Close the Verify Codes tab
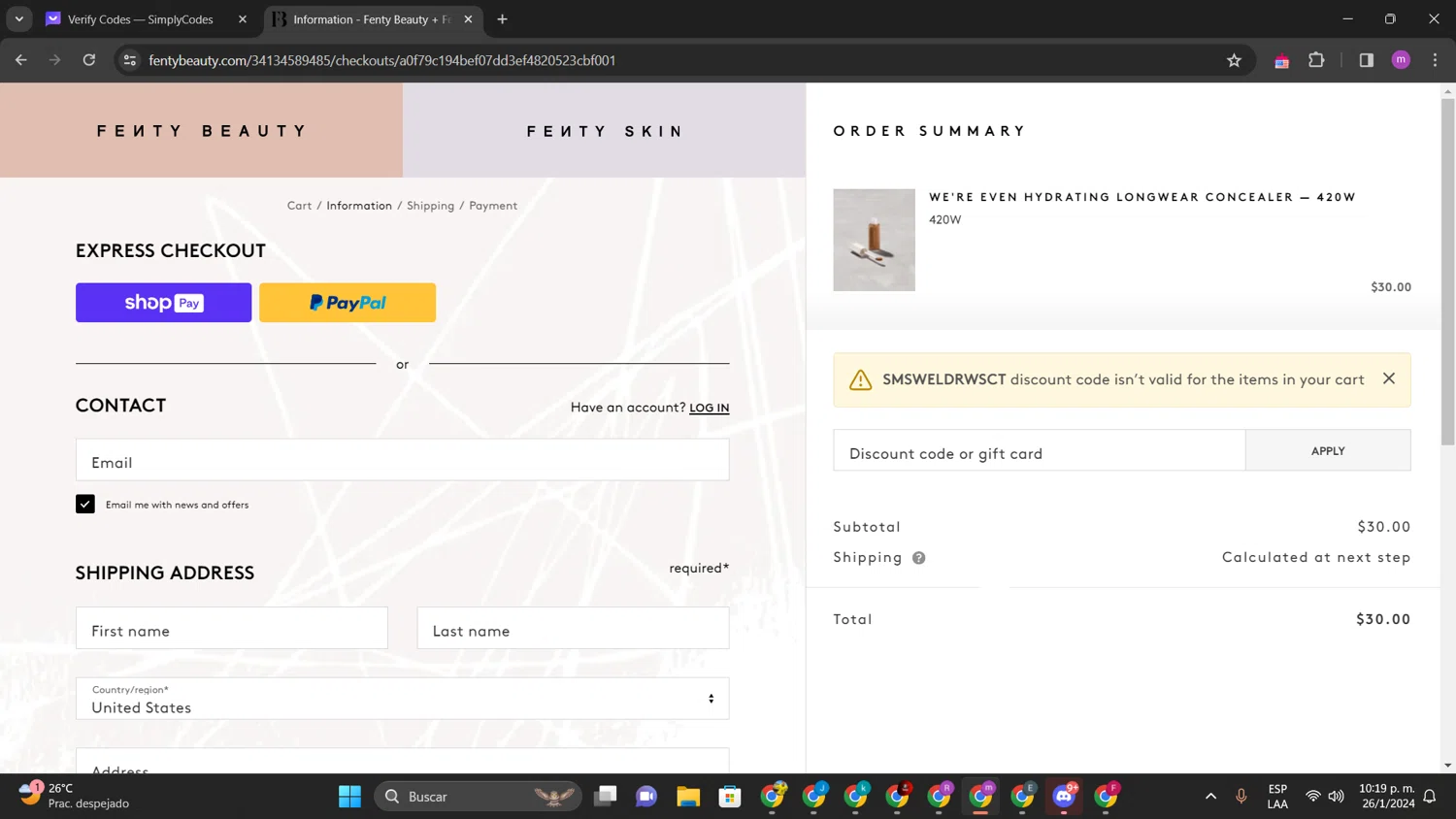 click(243, 19)
